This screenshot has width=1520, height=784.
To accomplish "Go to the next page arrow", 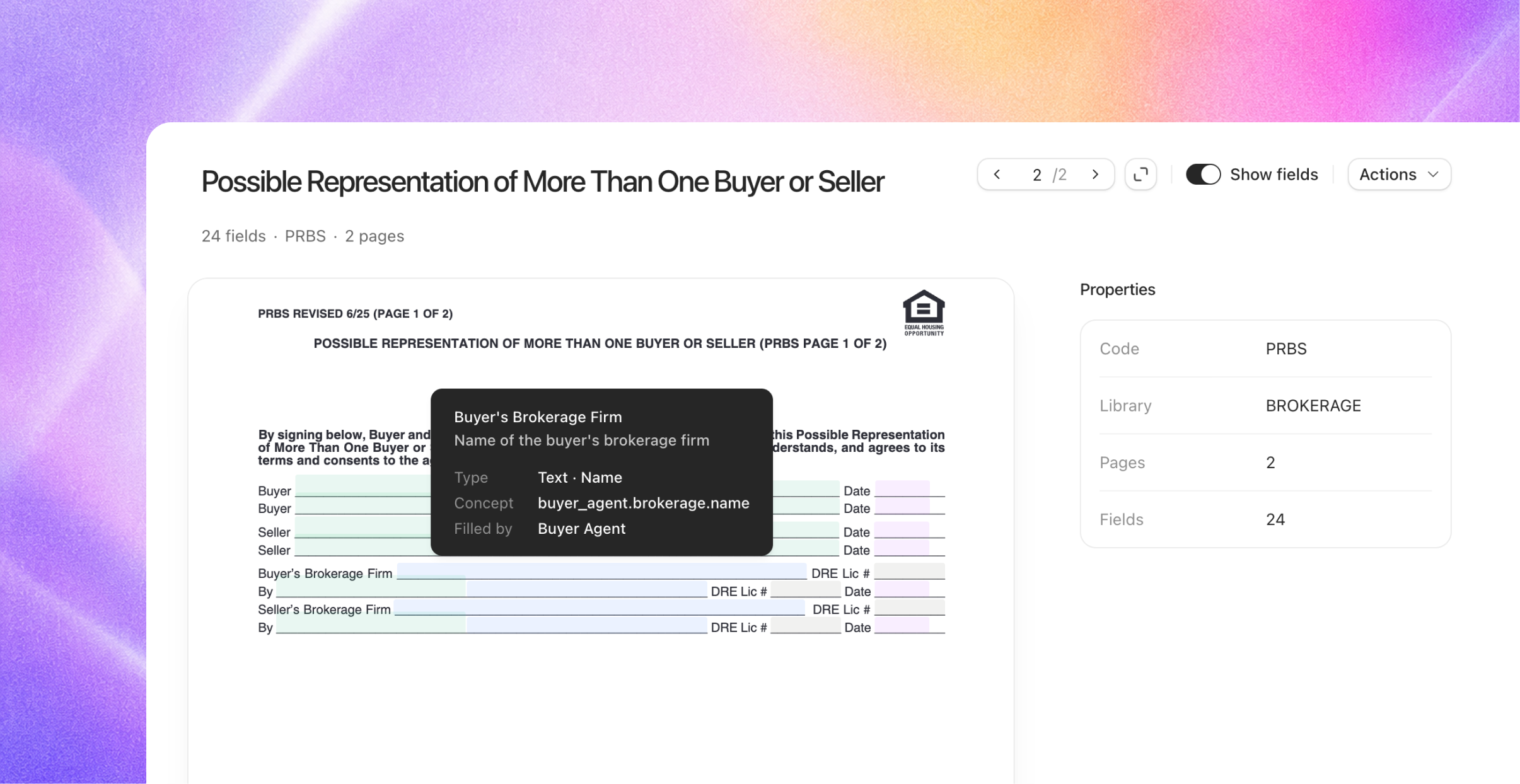I will 1095,175.
